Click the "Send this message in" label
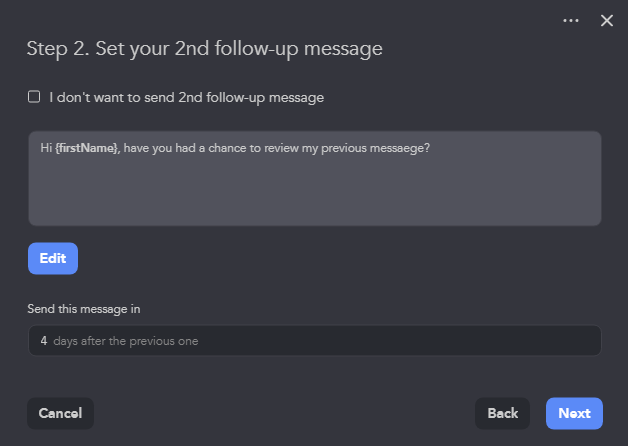The height and width of the screenshot is (446, 628). pos(84,309)
